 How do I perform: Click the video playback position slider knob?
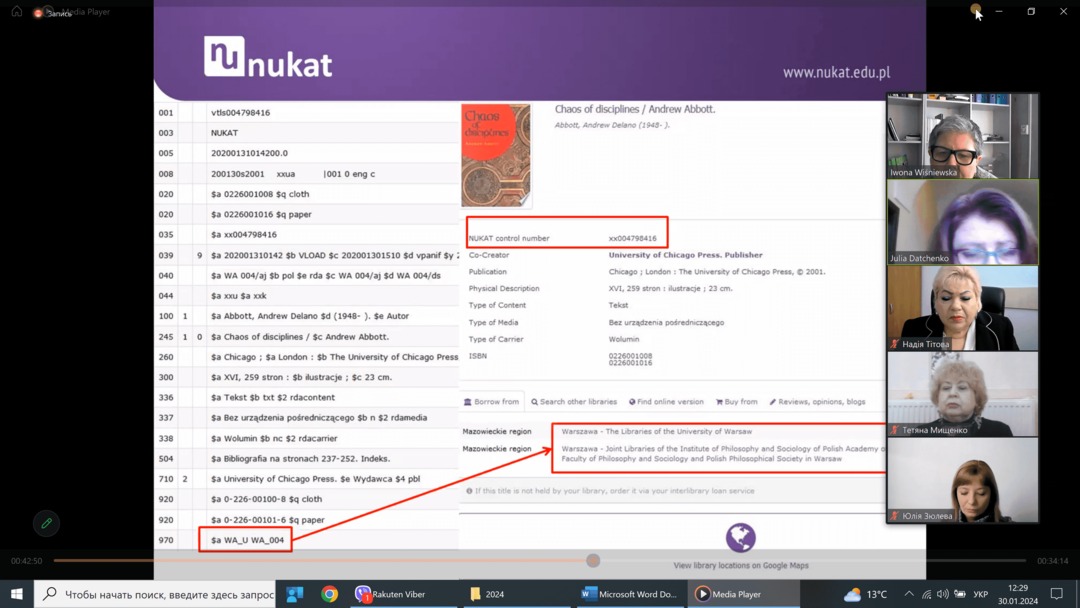(x=593, y=560)
